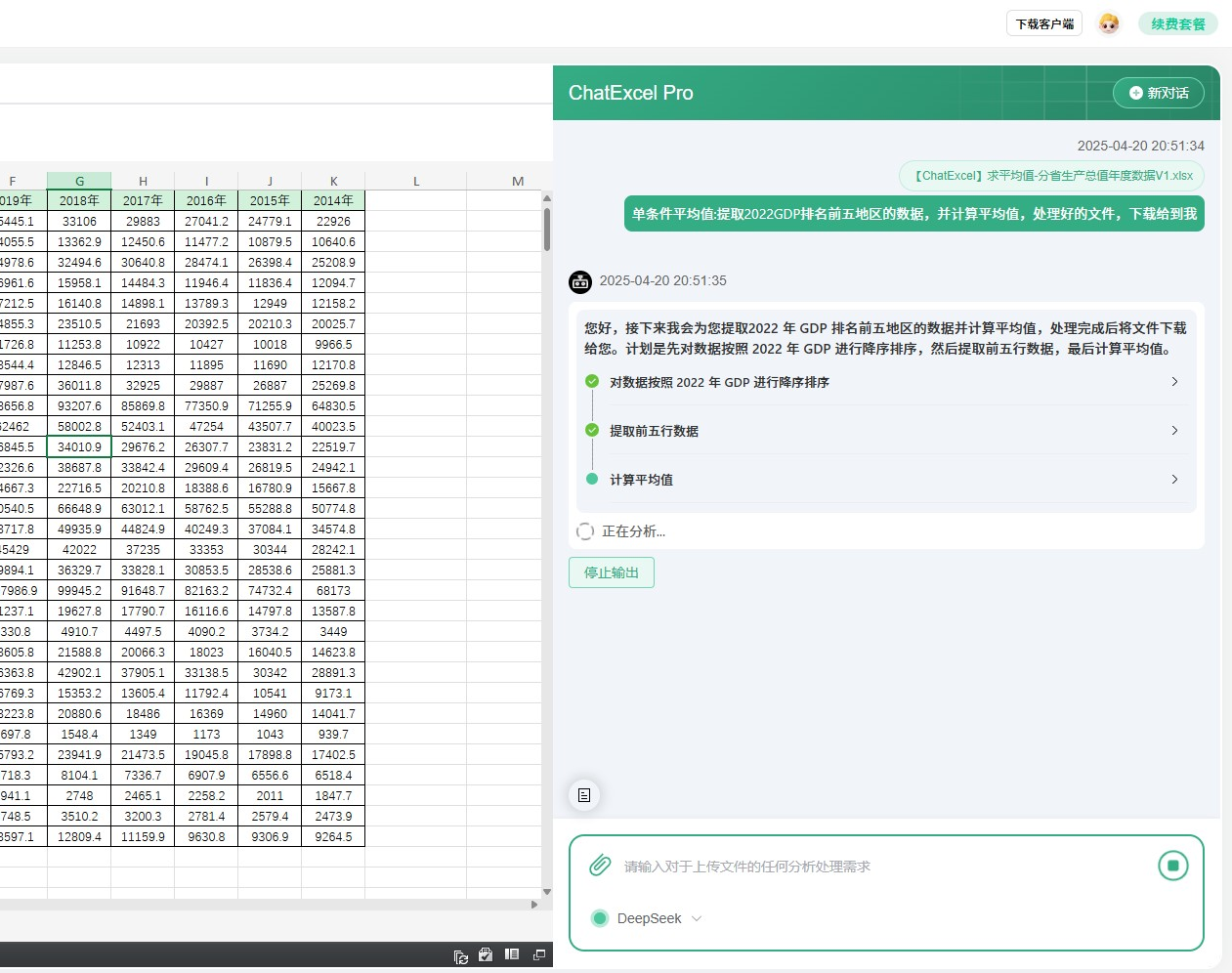1232x973 pixels.
Task: Click the cell containing 9264.5
Action: coord(333,837)
